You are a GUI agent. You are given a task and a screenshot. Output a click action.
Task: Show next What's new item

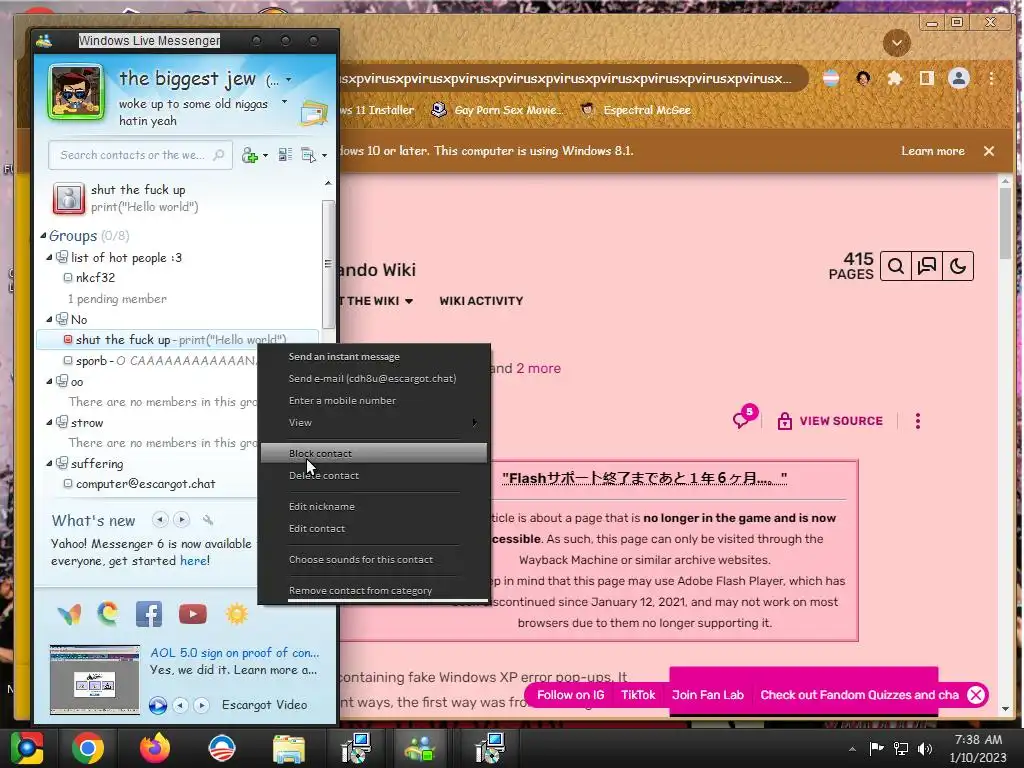[182, 520]
